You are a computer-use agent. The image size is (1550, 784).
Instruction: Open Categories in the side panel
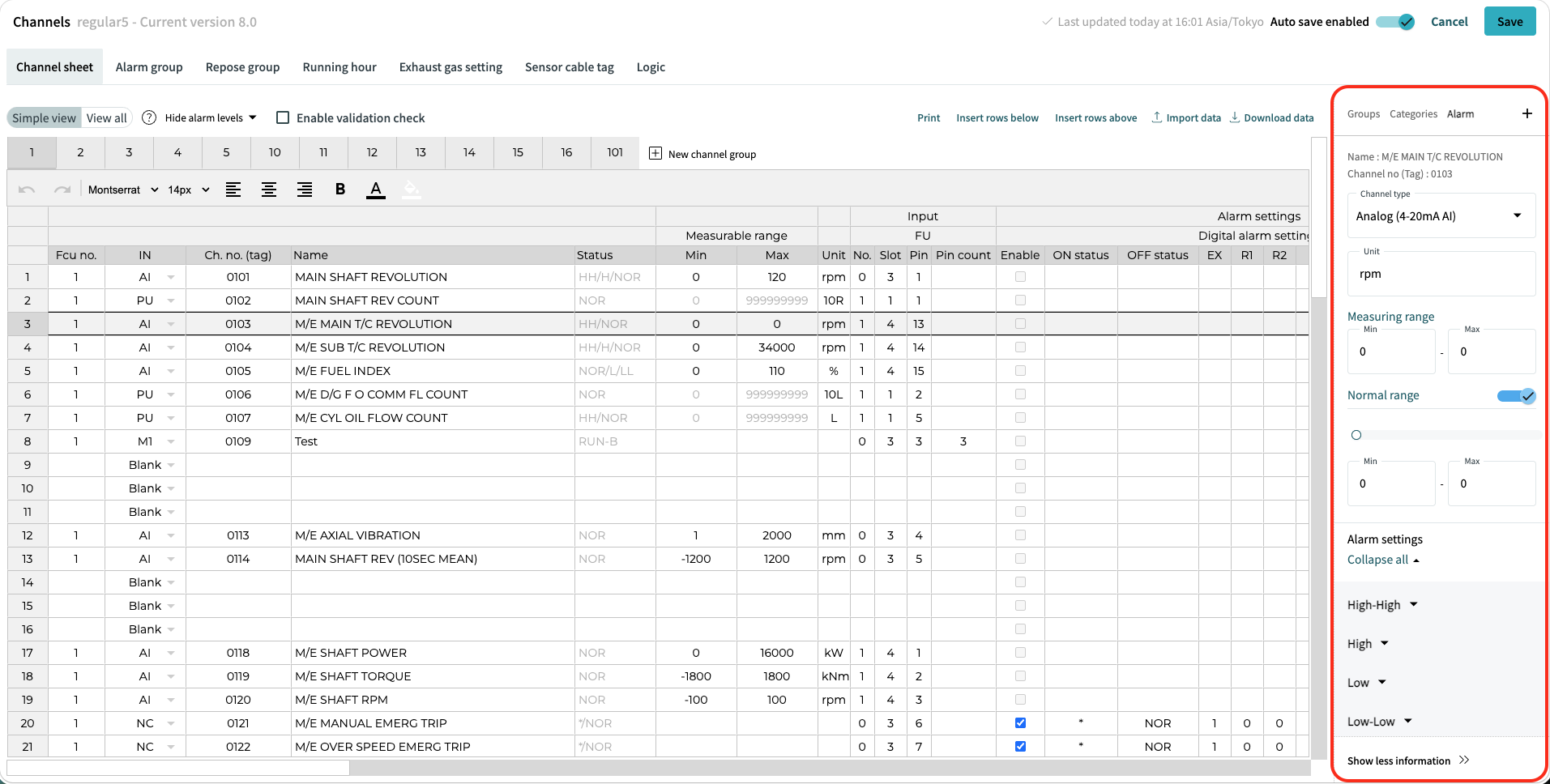1413,113
